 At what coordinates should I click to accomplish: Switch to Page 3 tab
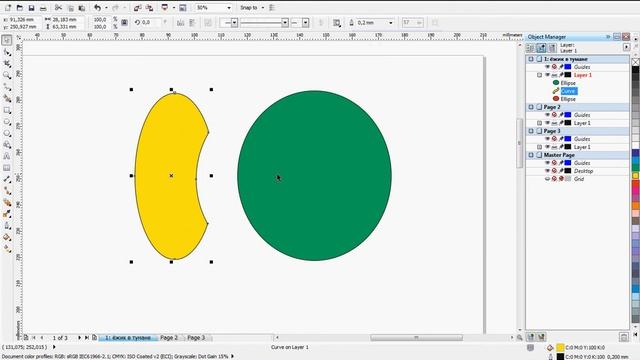tap(196, 338)
